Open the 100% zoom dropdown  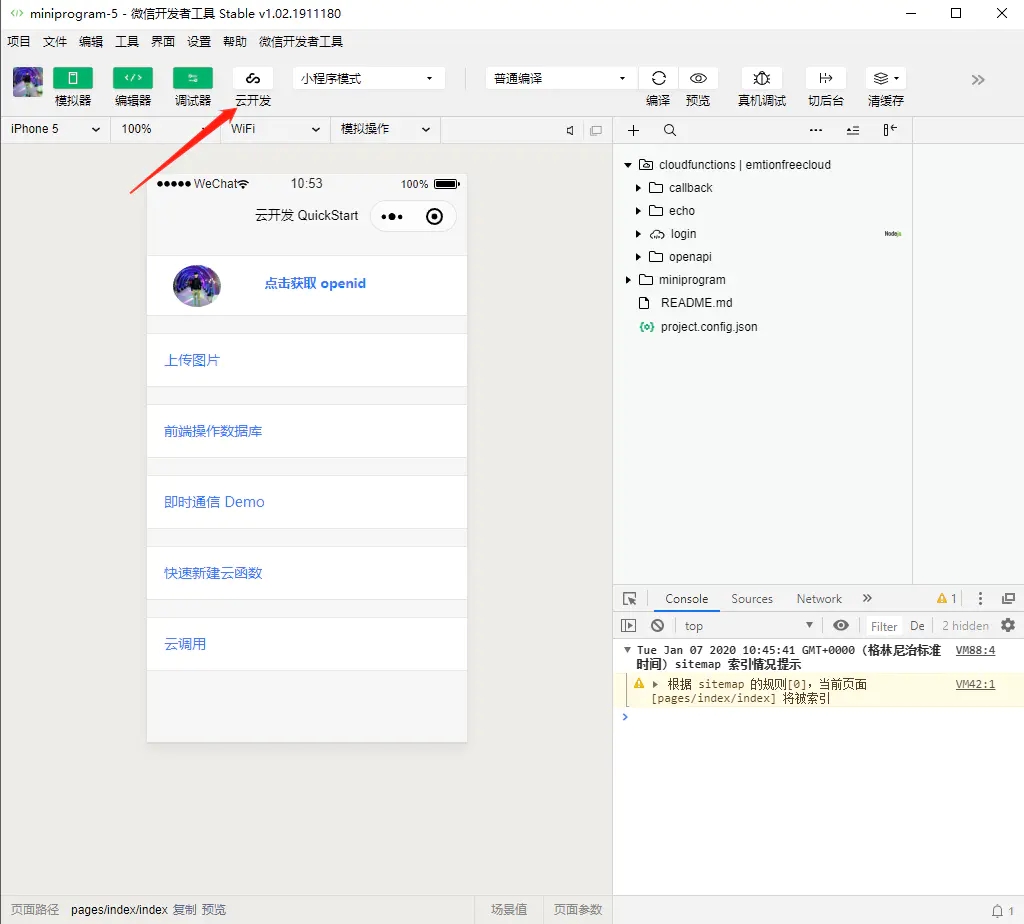[x=167, y=129]
